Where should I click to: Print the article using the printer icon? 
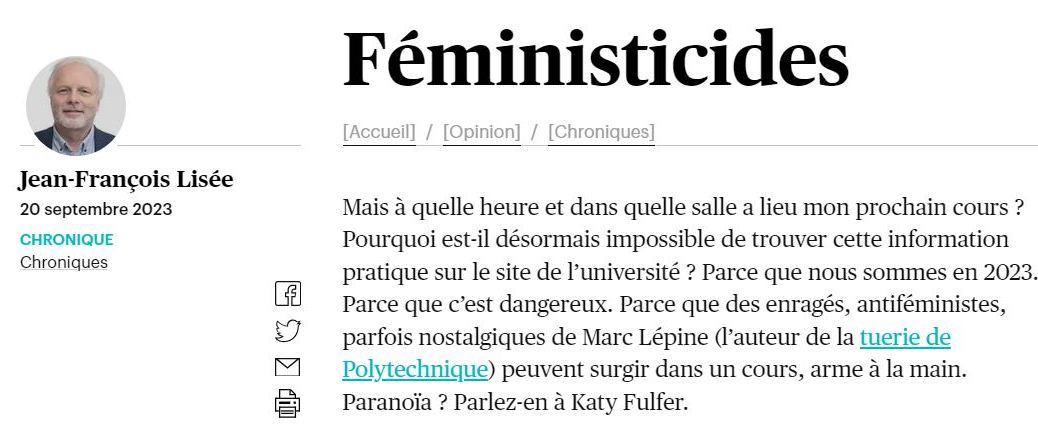tap(287, 403)
